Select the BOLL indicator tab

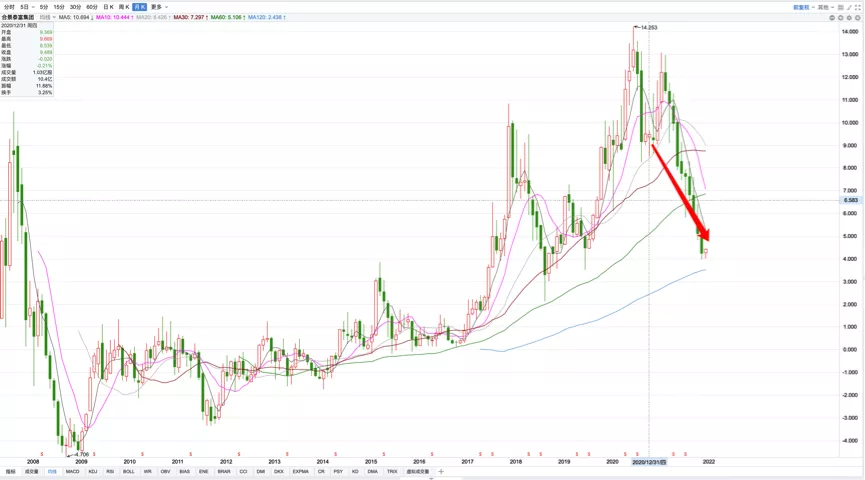pos(129,472)
